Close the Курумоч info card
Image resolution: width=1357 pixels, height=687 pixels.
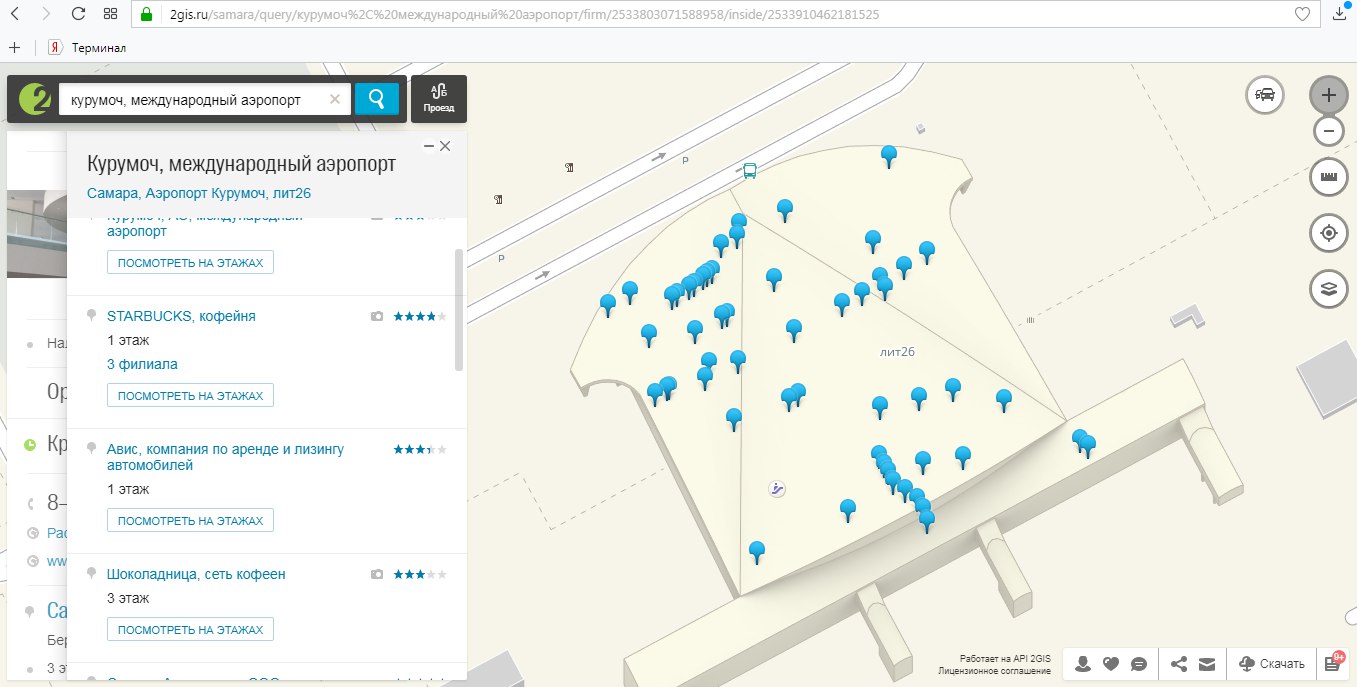(446, 146)
